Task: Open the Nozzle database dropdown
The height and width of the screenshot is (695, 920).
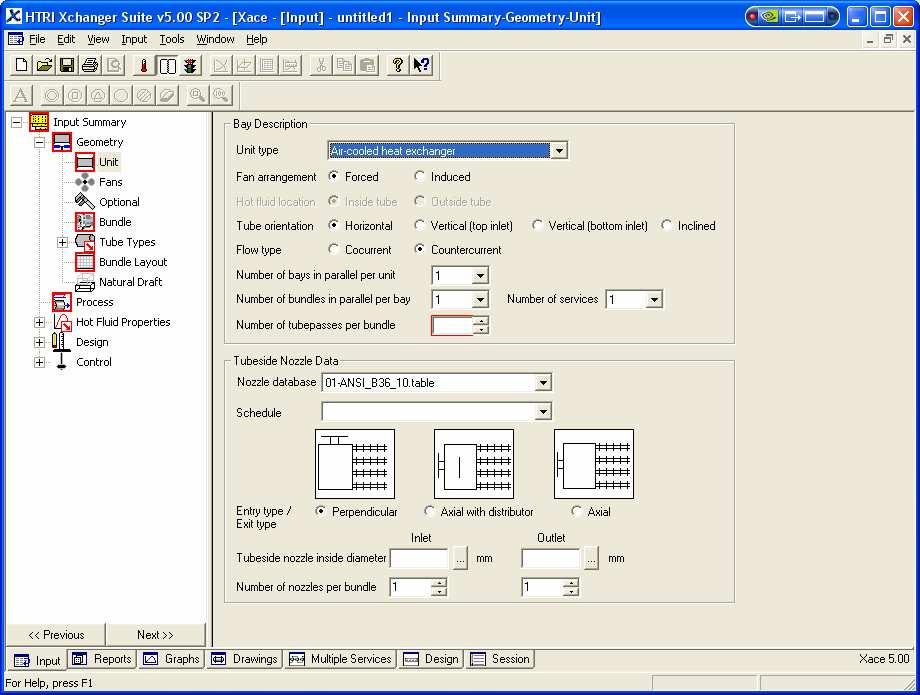Action: [x=543, y=383]
